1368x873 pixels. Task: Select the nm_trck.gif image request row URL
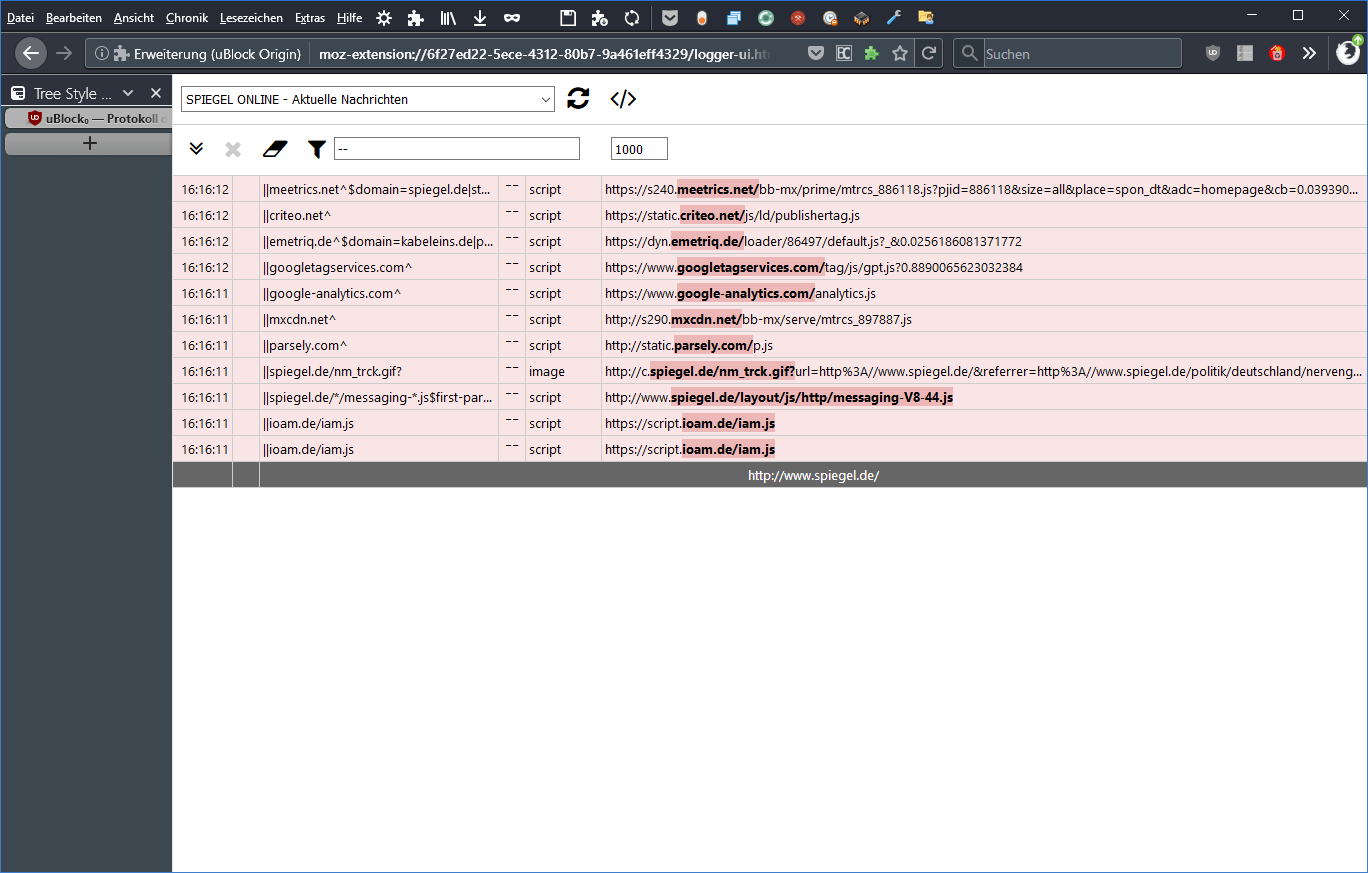983,371
